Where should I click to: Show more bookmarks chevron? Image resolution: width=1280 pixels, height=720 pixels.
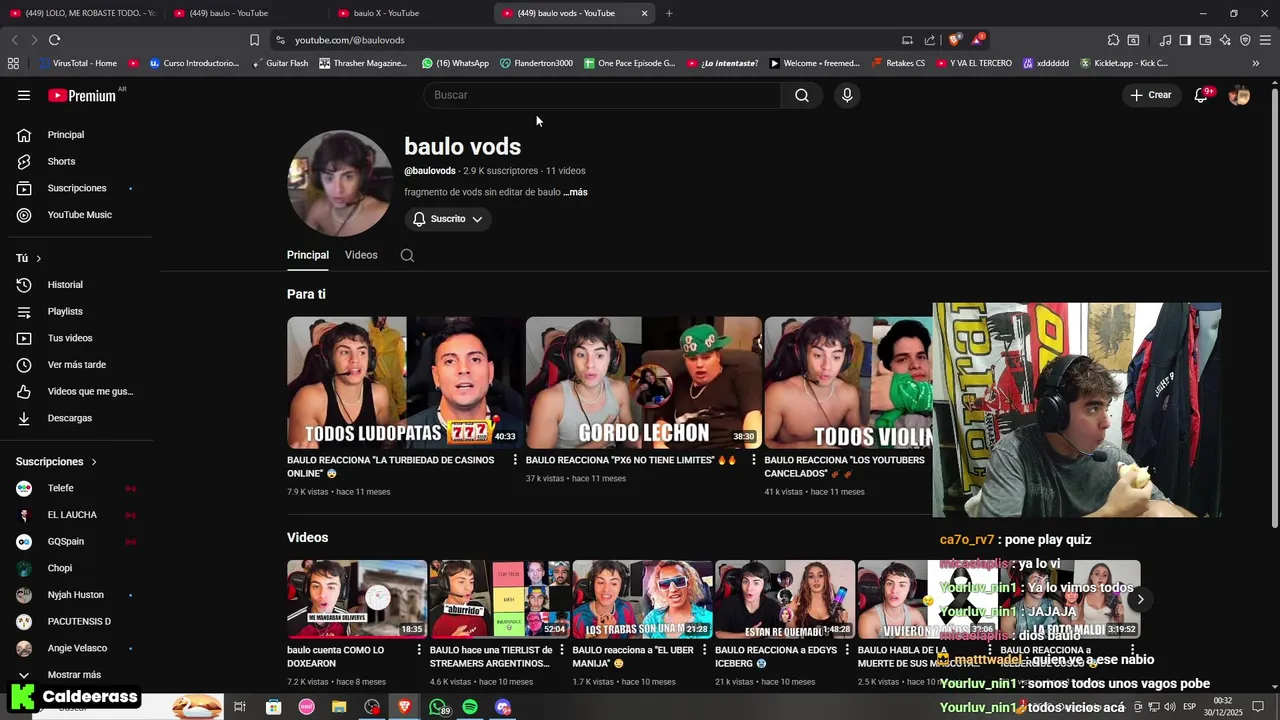(x=1256, y=63)
